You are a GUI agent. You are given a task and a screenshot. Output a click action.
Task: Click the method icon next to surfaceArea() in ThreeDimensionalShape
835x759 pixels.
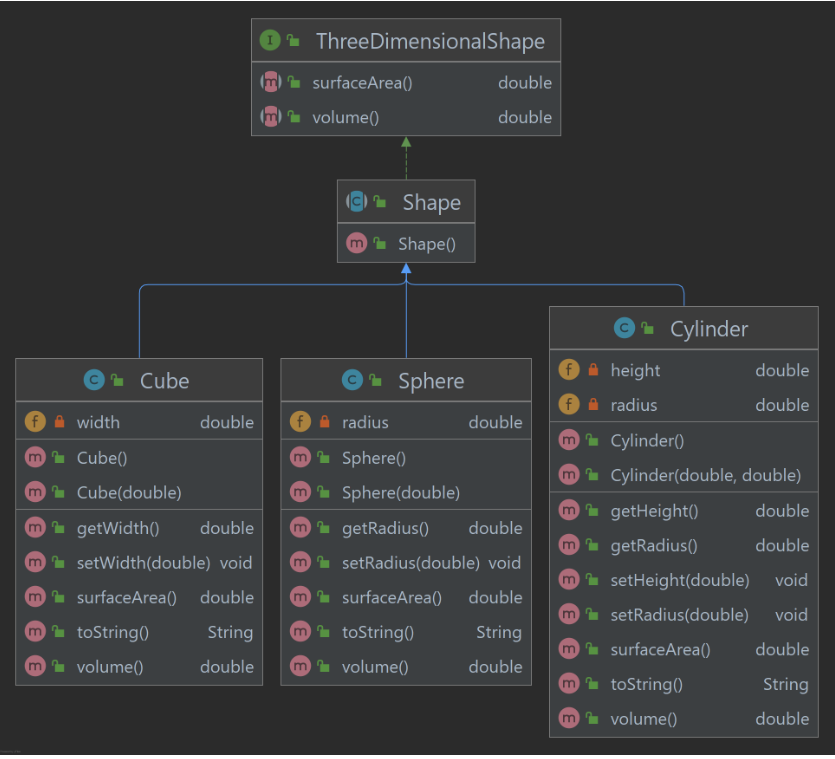pos(270,82)
